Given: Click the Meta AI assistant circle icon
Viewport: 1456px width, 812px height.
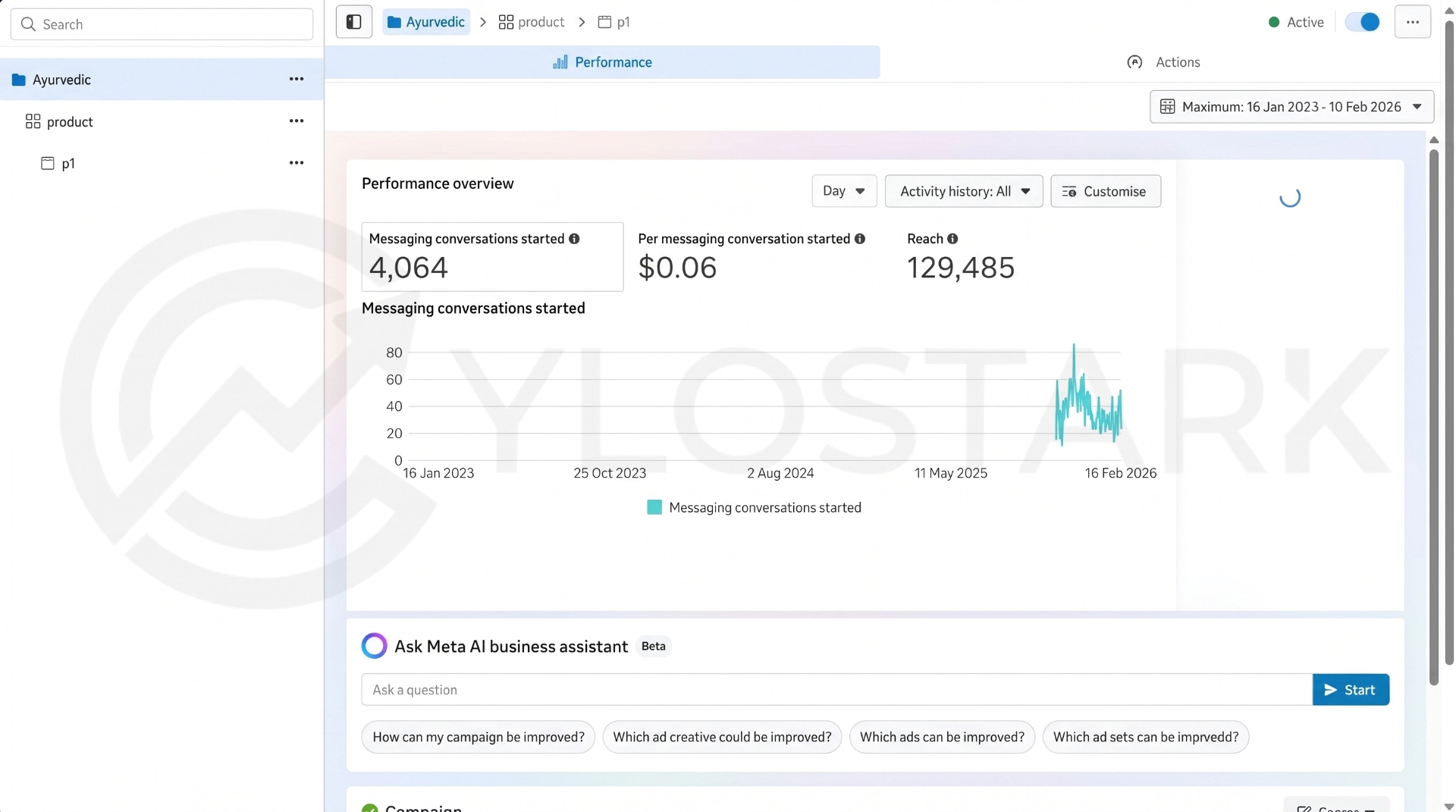Looking at the screenshot, I should 374,646.
